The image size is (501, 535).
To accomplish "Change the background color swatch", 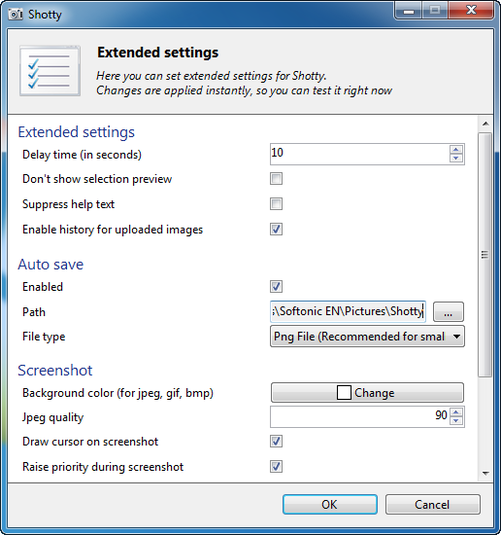I will point(367,393).
